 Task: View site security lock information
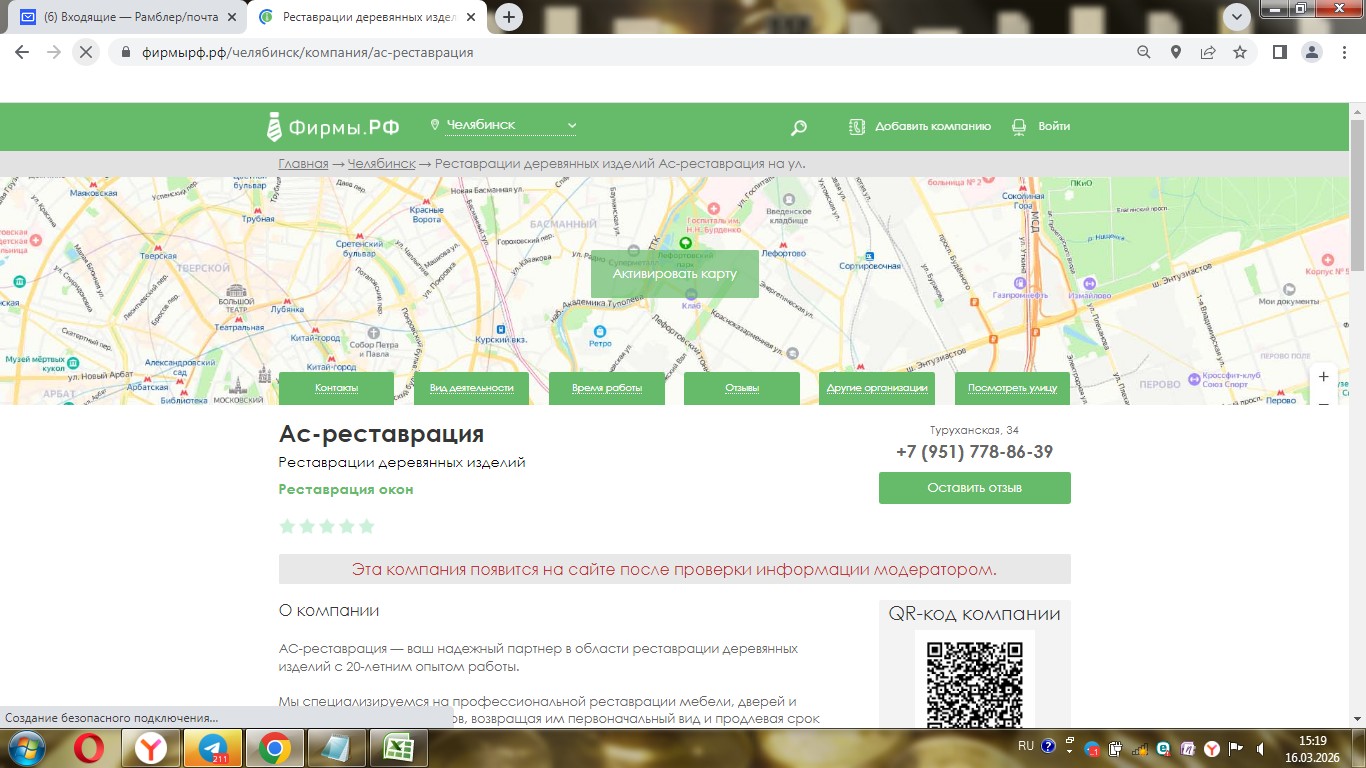125,52
